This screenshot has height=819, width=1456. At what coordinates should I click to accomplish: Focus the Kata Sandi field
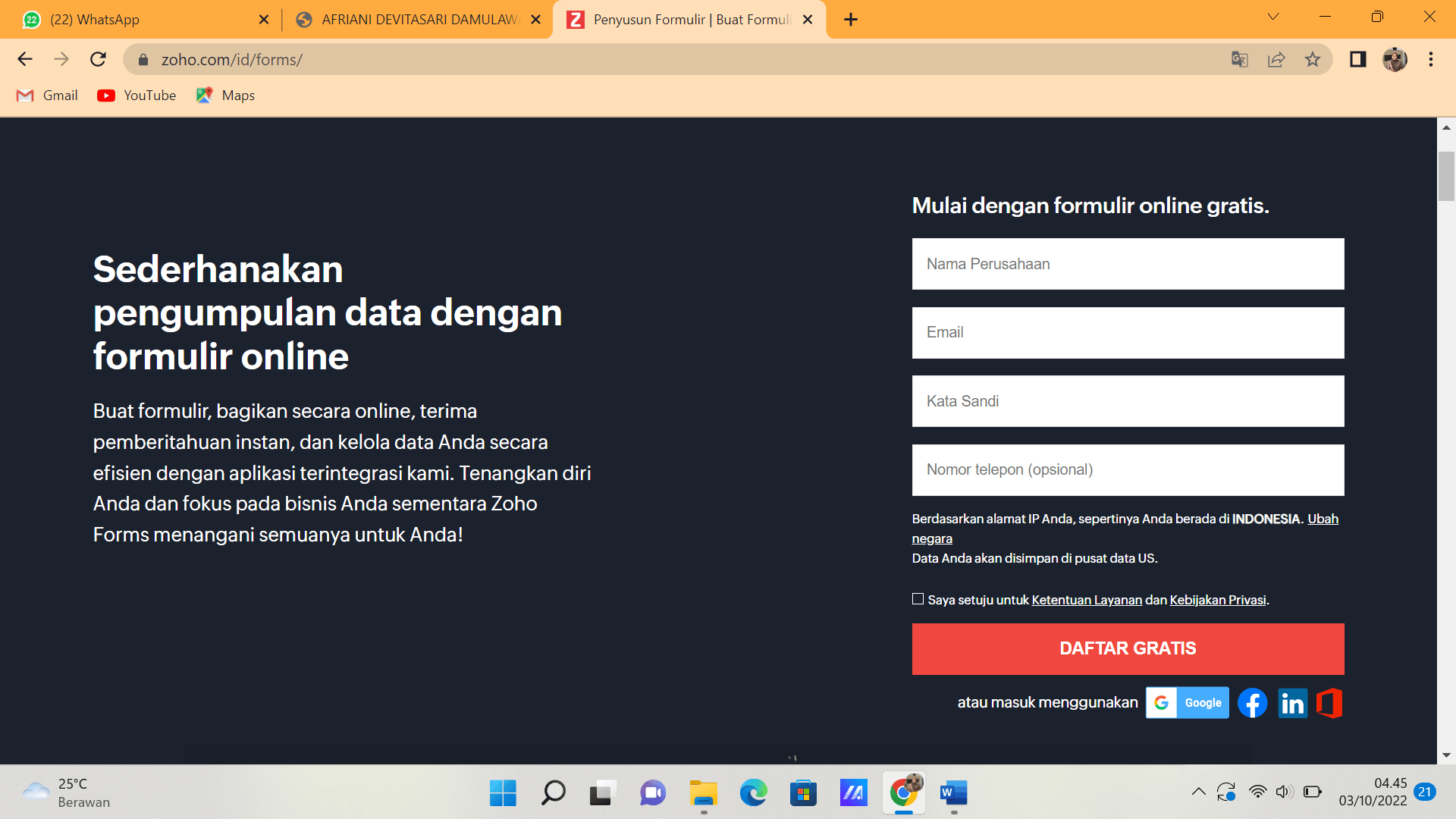pos(1128,401)
